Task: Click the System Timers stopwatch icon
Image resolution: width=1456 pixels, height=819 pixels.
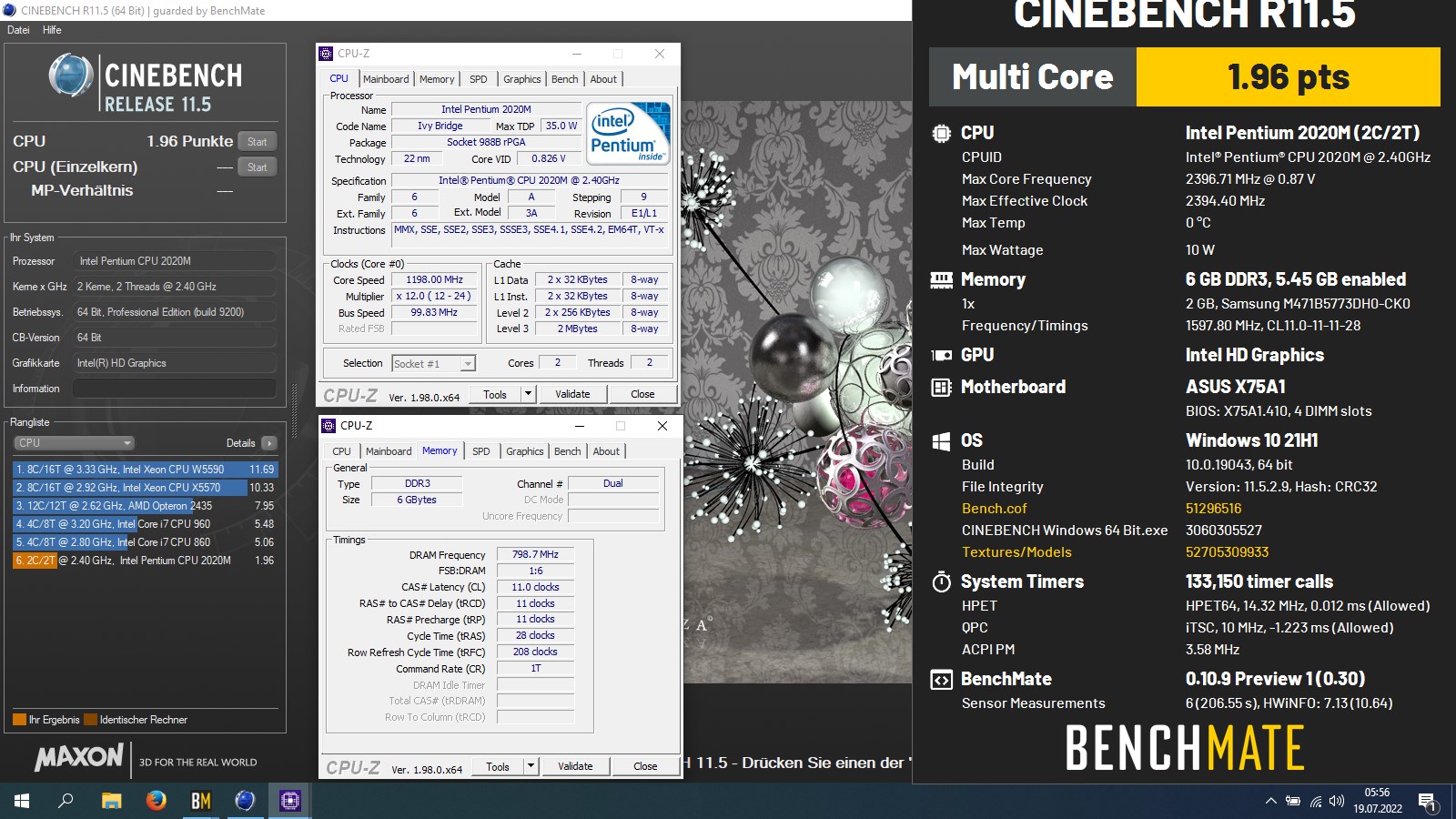Action: (941, 581)
